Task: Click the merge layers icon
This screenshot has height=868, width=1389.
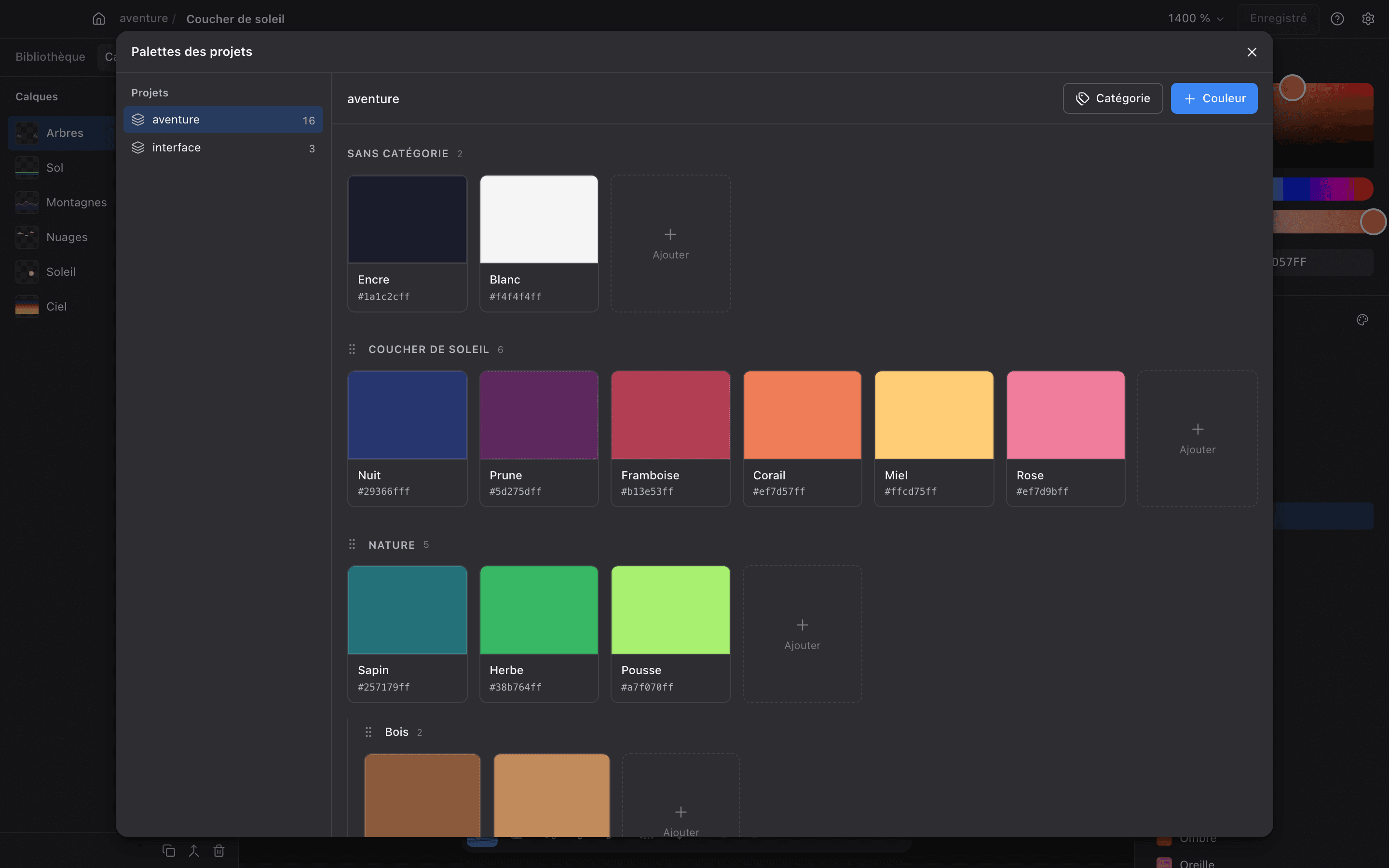Action: 194,851
